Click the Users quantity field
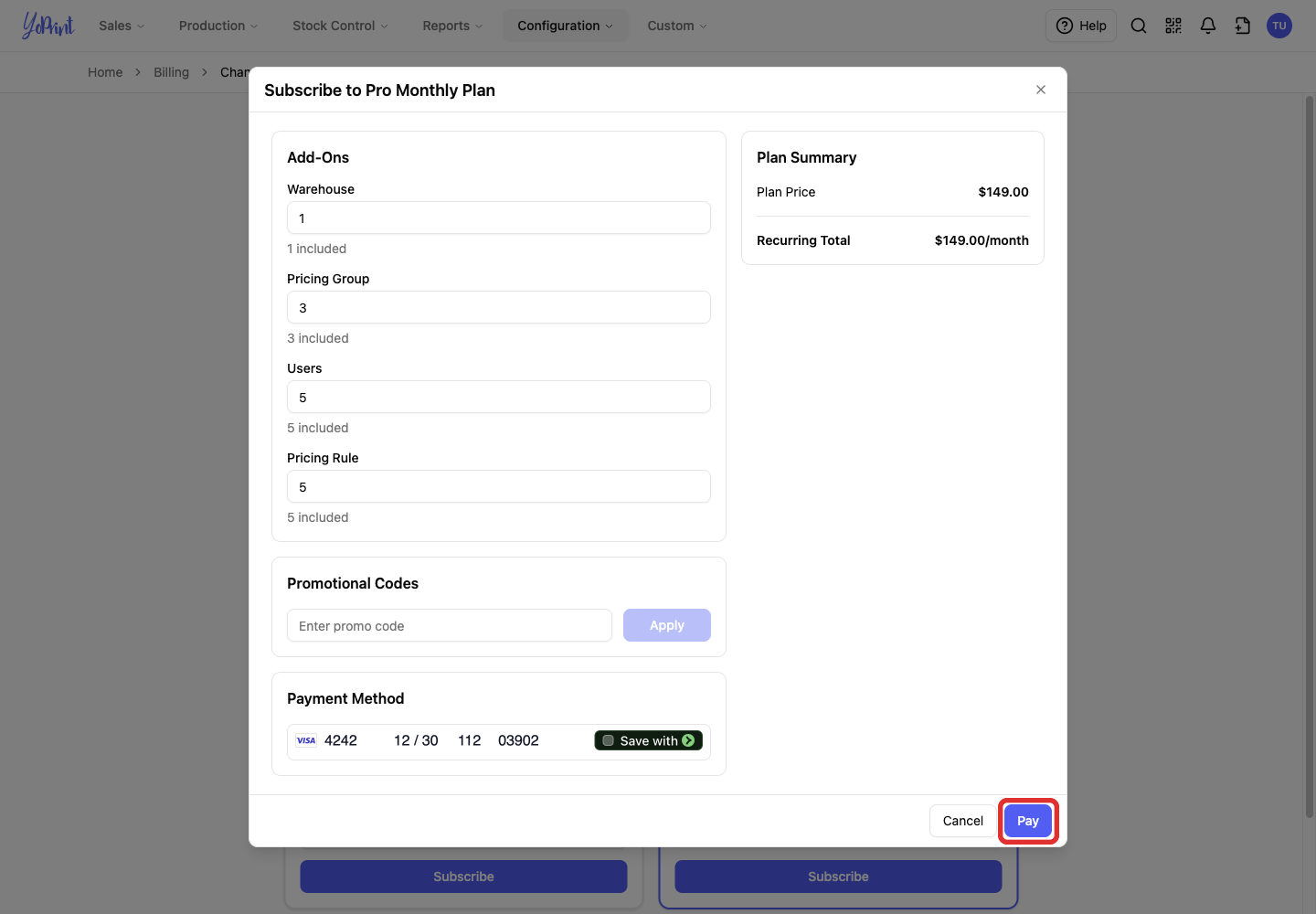This screenshot has height=914, width=1316. tap(499, 397)
